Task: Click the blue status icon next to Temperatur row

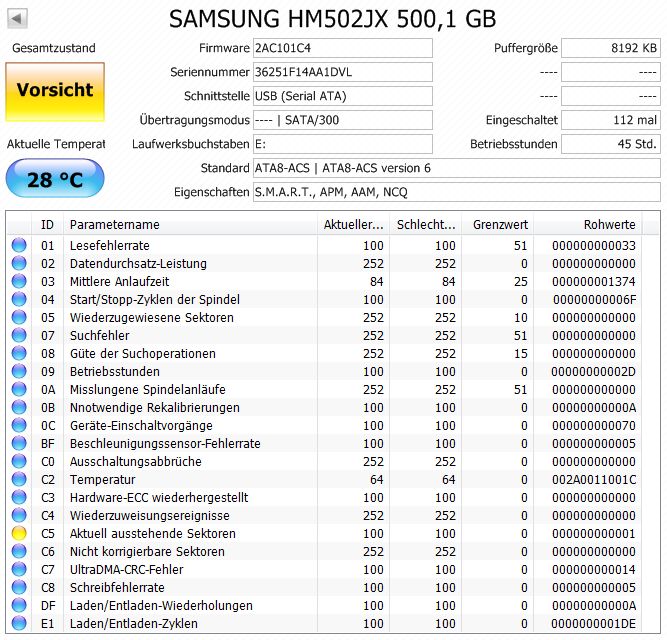Action: (19, 479)
